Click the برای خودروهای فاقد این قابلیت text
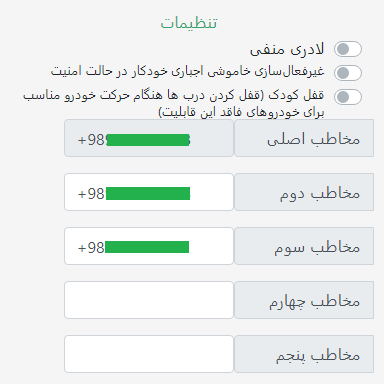 [x=241, y=112]
